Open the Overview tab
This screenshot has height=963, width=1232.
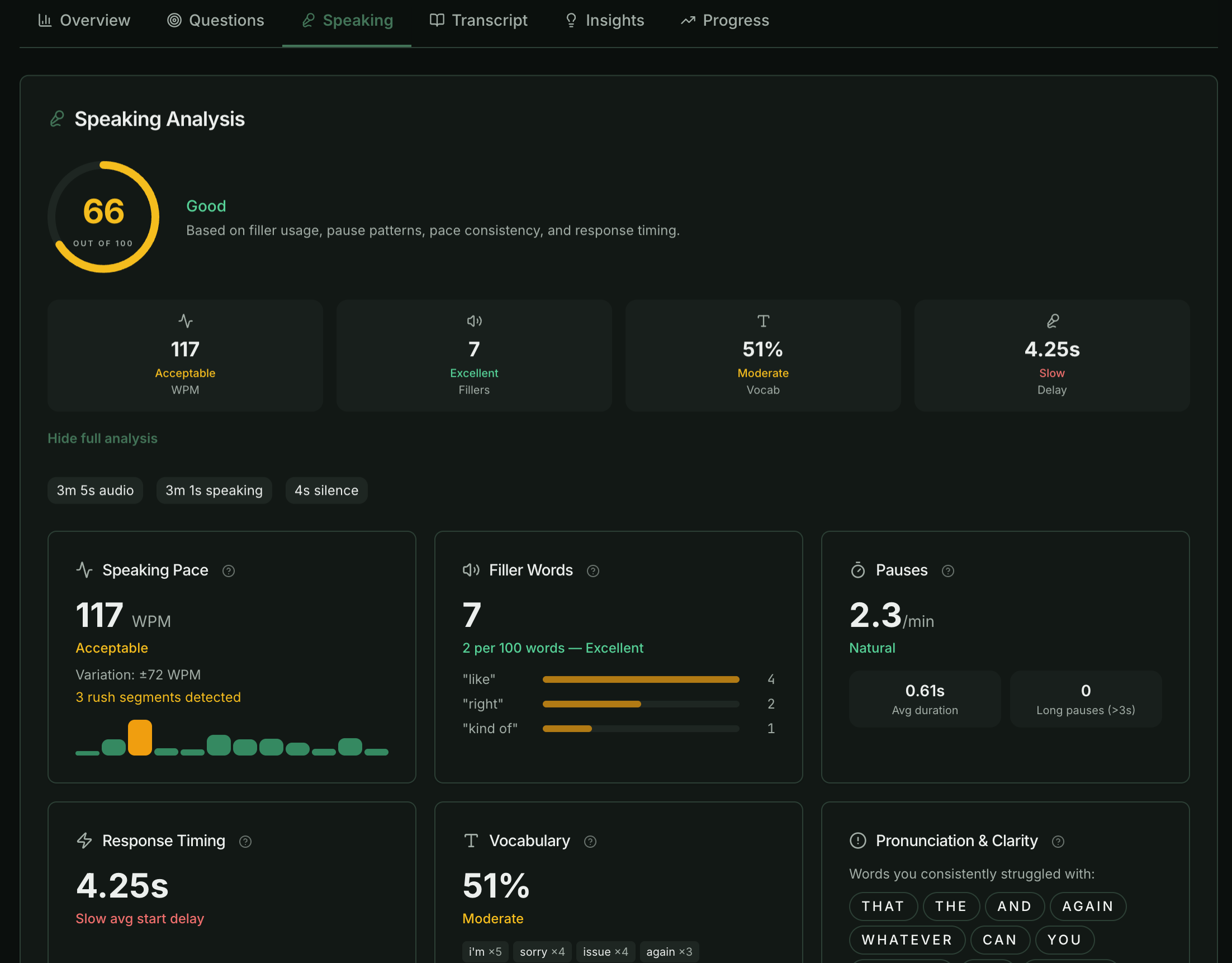pyautogui.click(x=84, y=20)
